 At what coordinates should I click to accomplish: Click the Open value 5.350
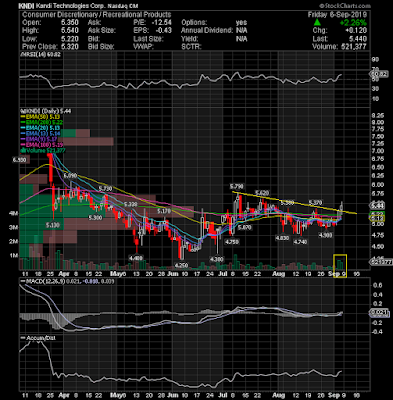coord(69,23)
